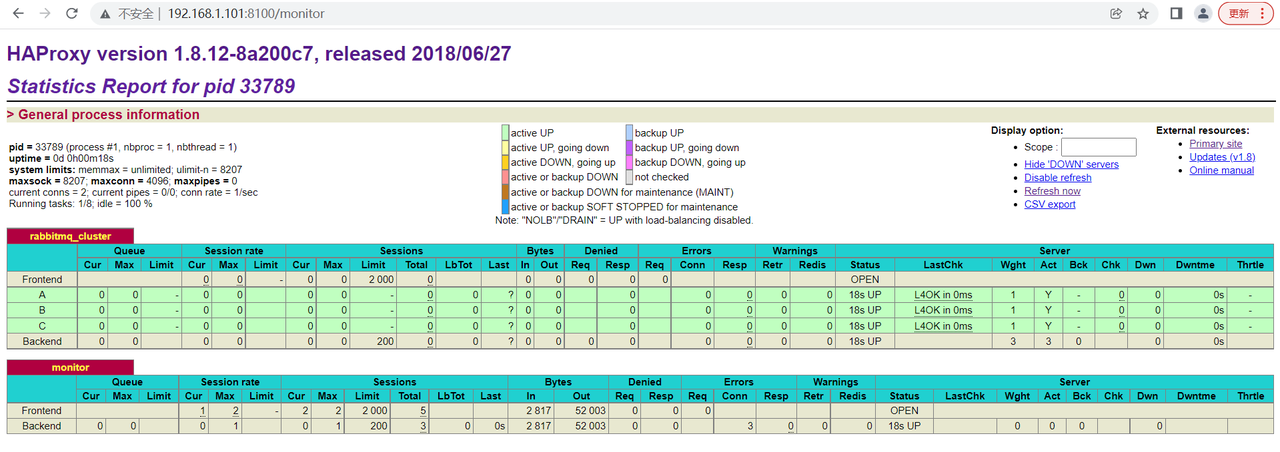The height and width of the screenshot is (452, 1280).
Task: Type in the Scope input field
Action: (x=1098, y=147)
